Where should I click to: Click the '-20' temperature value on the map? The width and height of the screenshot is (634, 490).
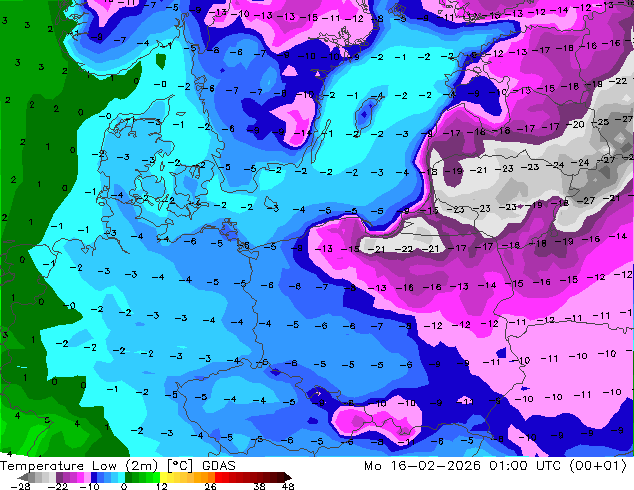(576, 124)
